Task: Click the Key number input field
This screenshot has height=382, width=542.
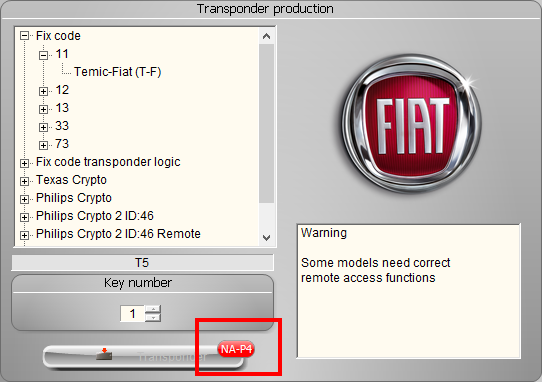Action: 132,314
